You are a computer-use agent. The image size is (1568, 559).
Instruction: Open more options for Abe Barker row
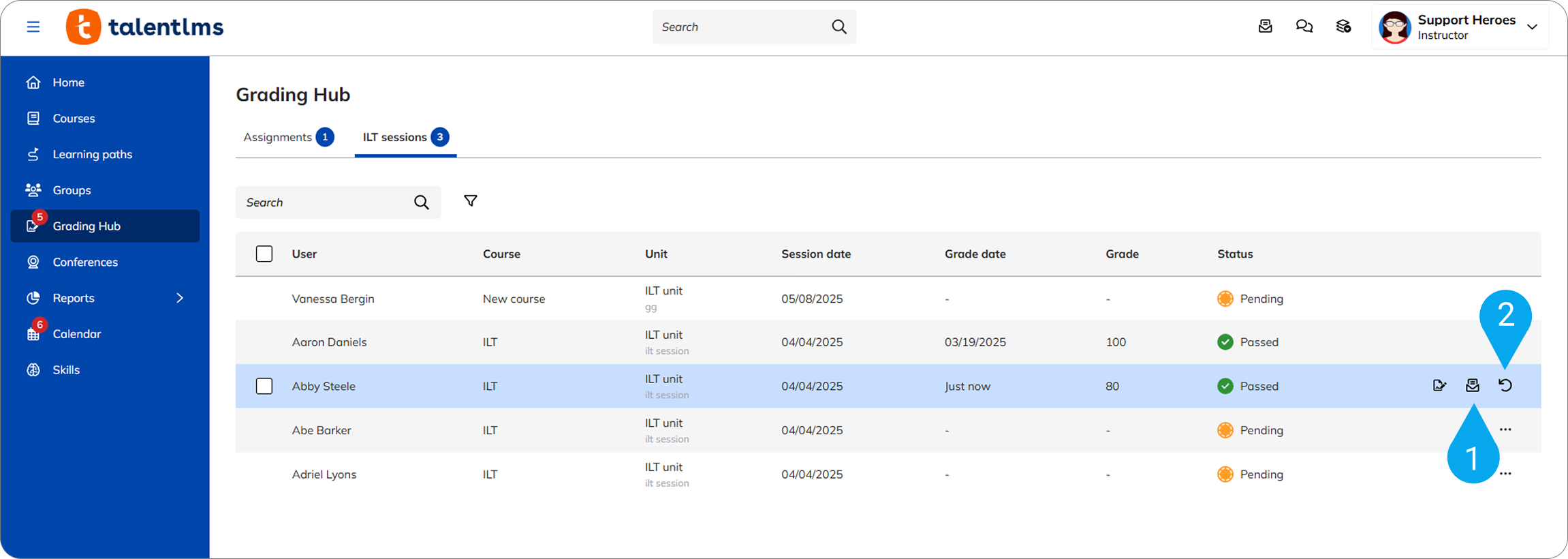tap(1505, 430)
